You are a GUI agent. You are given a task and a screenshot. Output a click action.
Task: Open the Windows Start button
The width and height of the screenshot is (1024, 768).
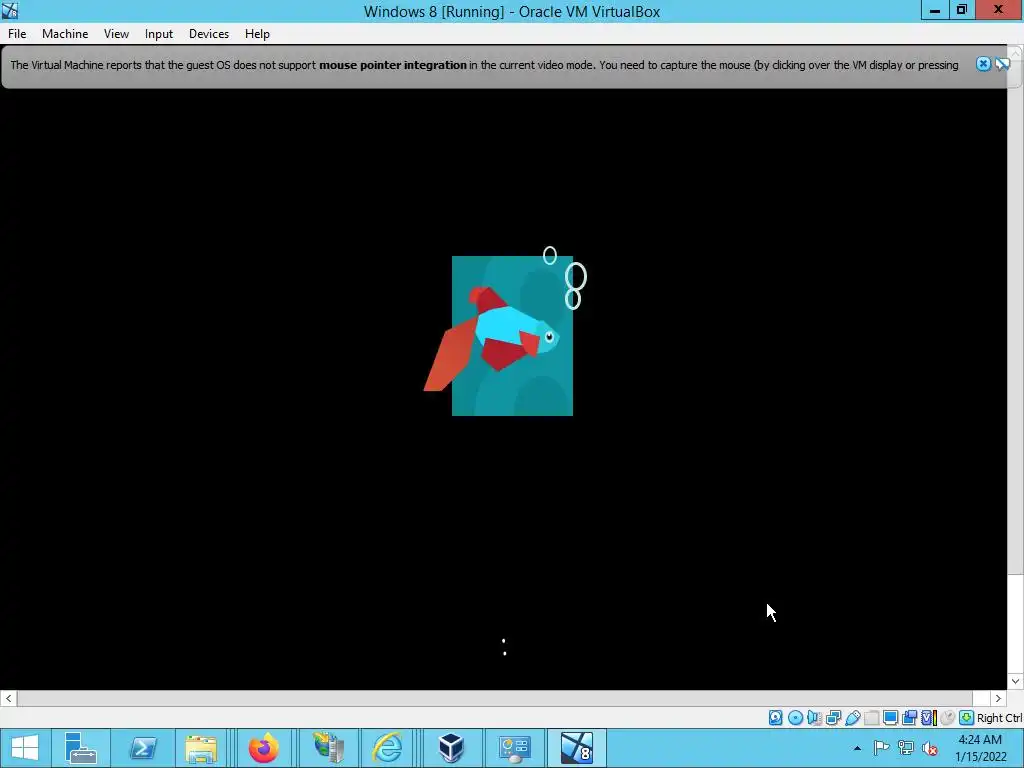[25, 748]
